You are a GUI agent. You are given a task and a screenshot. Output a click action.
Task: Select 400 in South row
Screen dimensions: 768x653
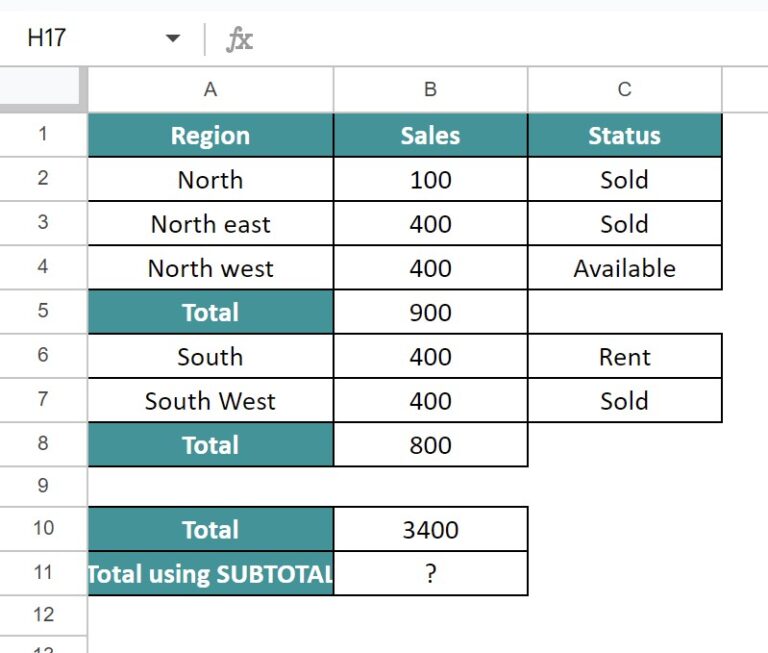[x=431, y=356]
